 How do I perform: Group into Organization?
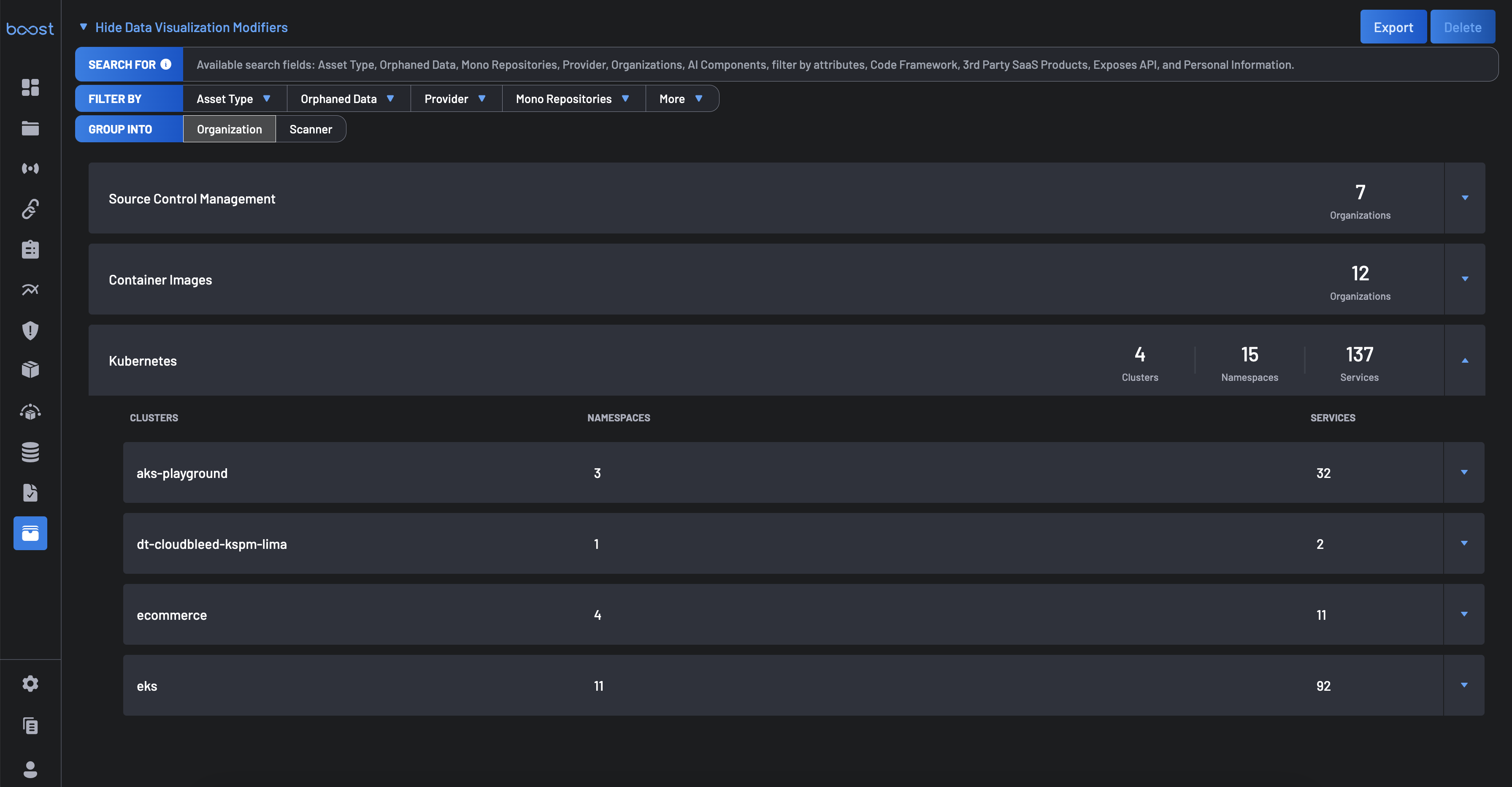[230, 129]
